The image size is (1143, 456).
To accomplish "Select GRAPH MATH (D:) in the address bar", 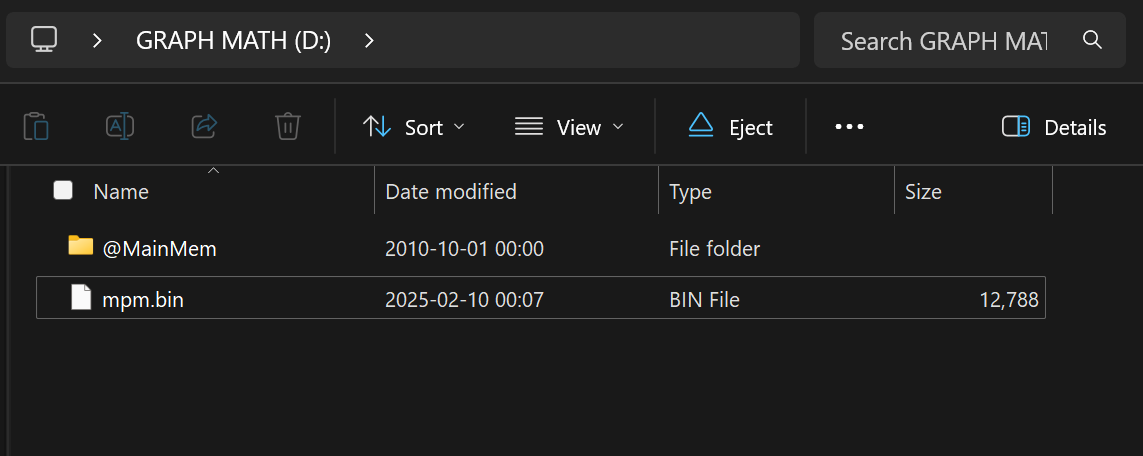I will (x=233, y=41).
